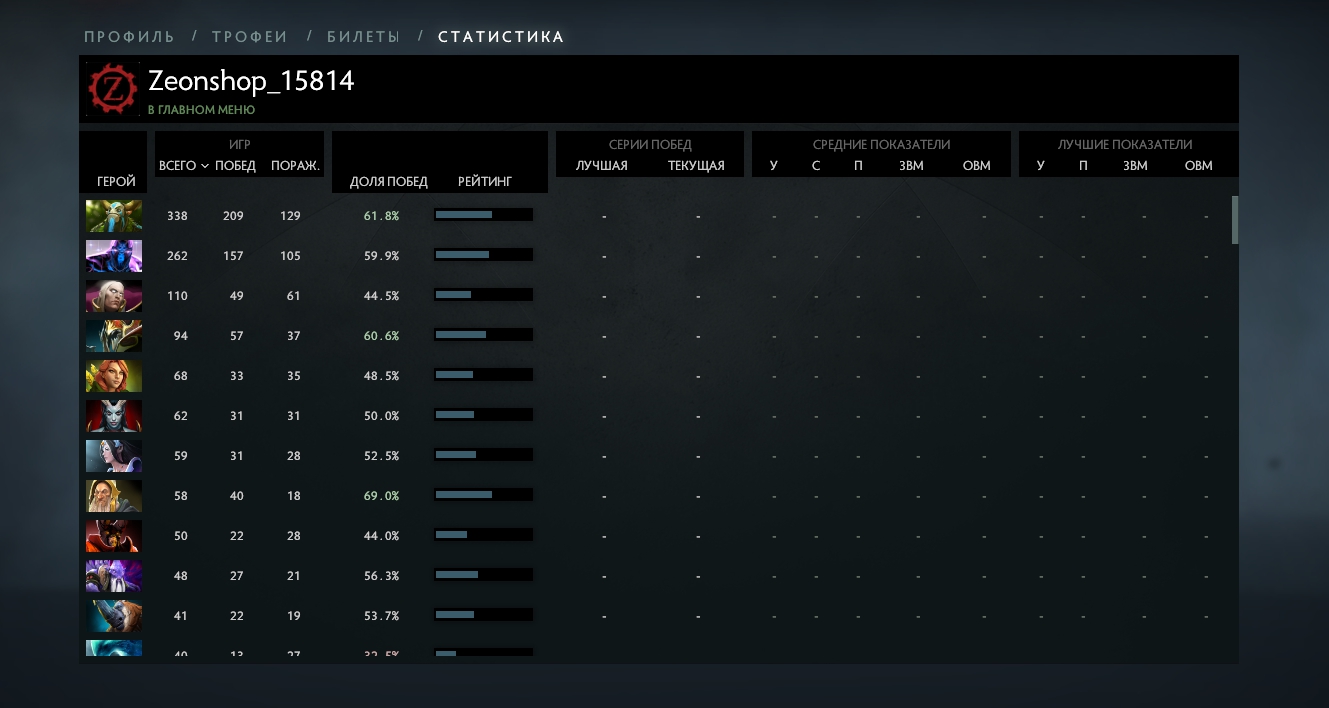
Task: Click hero portrait in the 58 games row
Action: pyautogui.click(x=114, y=496)
